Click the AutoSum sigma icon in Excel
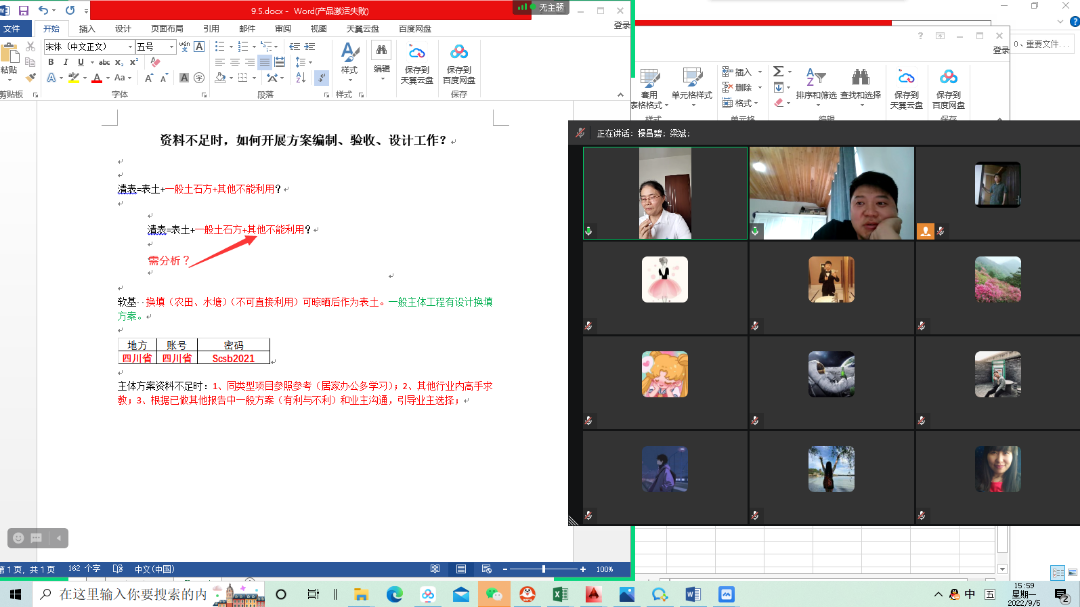 coord(778,72)
